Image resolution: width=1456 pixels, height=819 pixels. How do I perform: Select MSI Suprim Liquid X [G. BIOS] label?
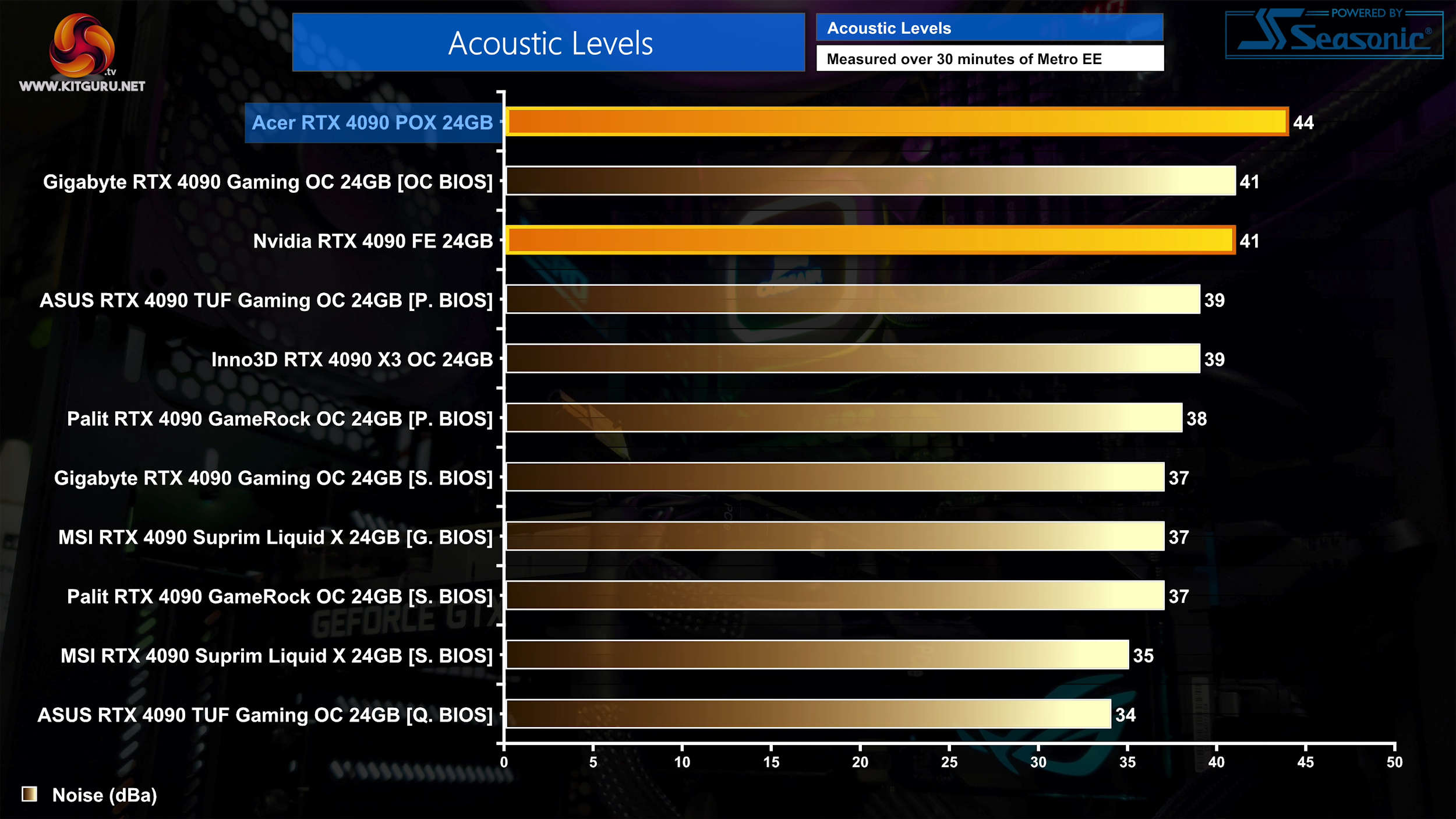[x=275, y=538]
